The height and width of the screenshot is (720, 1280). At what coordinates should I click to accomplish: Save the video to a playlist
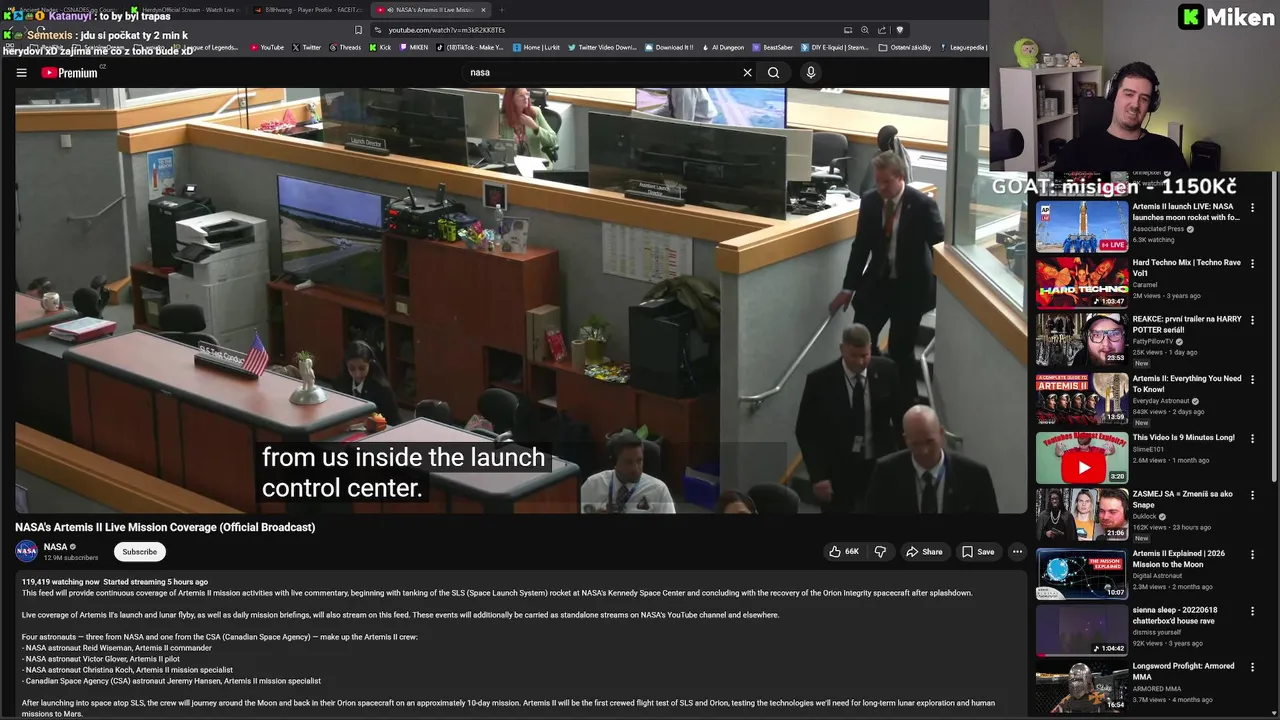(978, 551)
